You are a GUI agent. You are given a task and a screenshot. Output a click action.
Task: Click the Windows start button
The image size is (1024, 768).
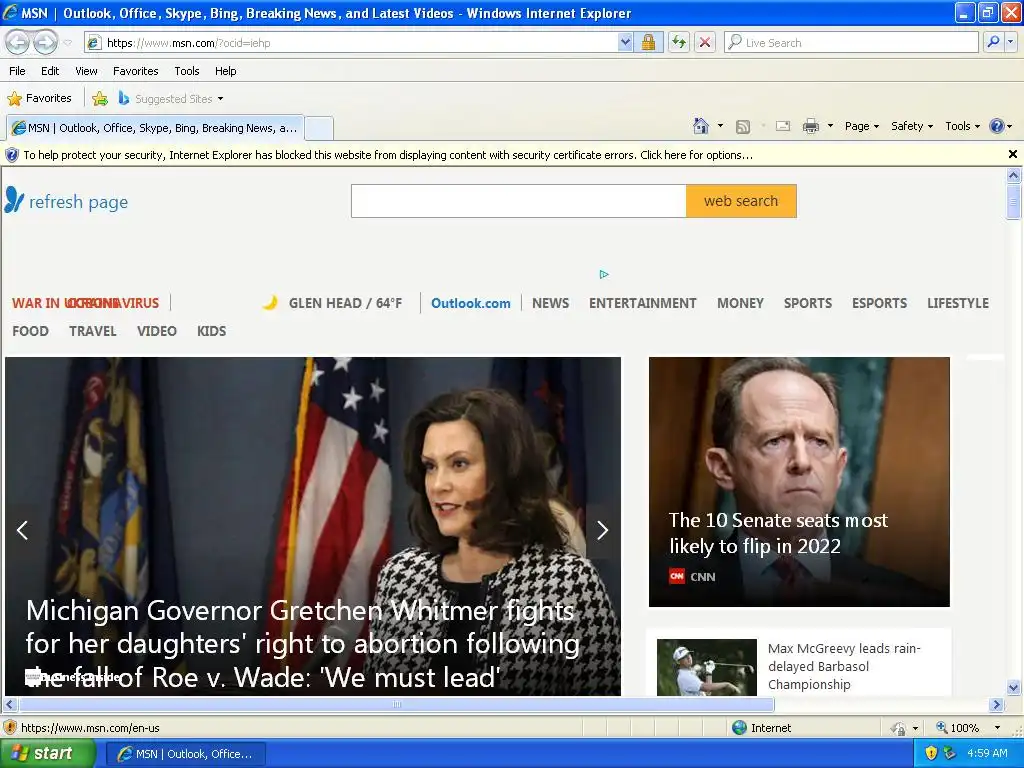pyautogui.click(x=47, y=754)
